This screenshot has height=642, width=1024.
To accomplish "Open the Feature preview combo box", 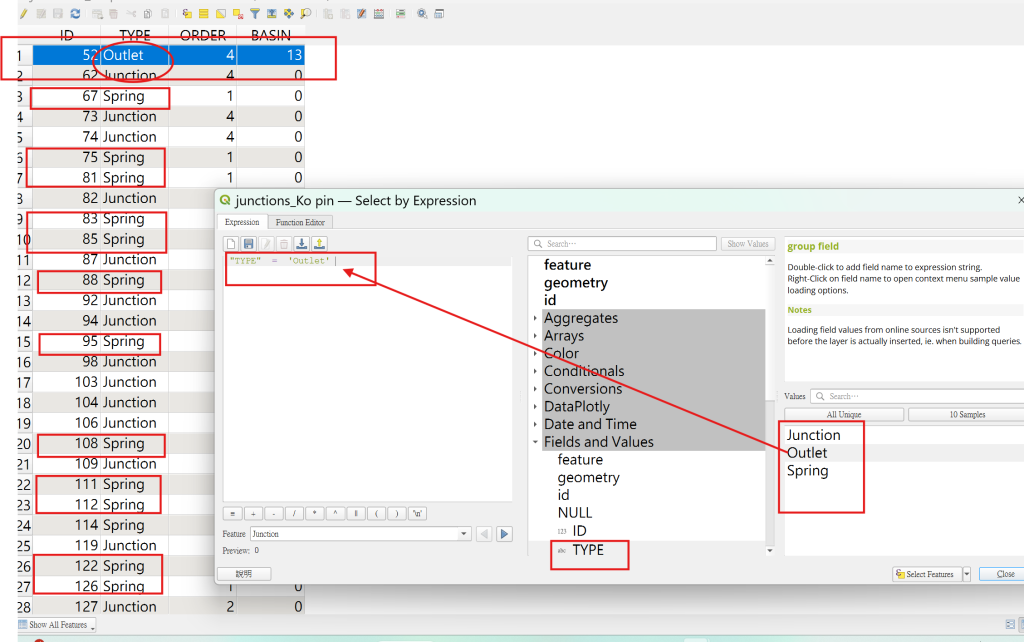I will [x=360, y=534].
